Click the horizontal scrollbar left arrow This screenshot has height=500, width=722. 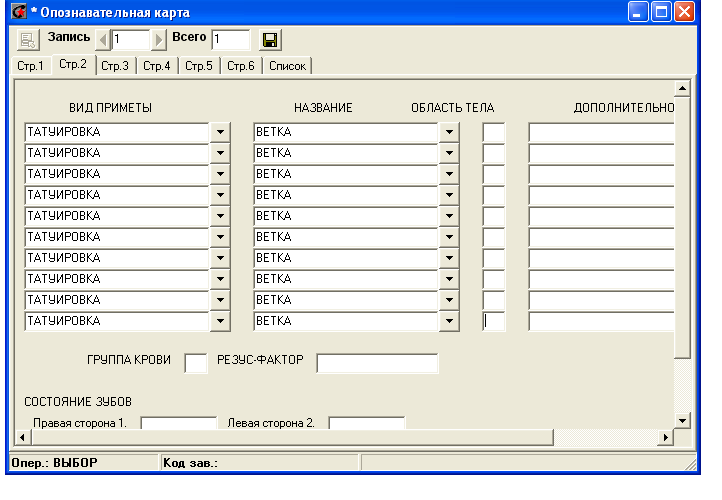[x=23, y=437]
